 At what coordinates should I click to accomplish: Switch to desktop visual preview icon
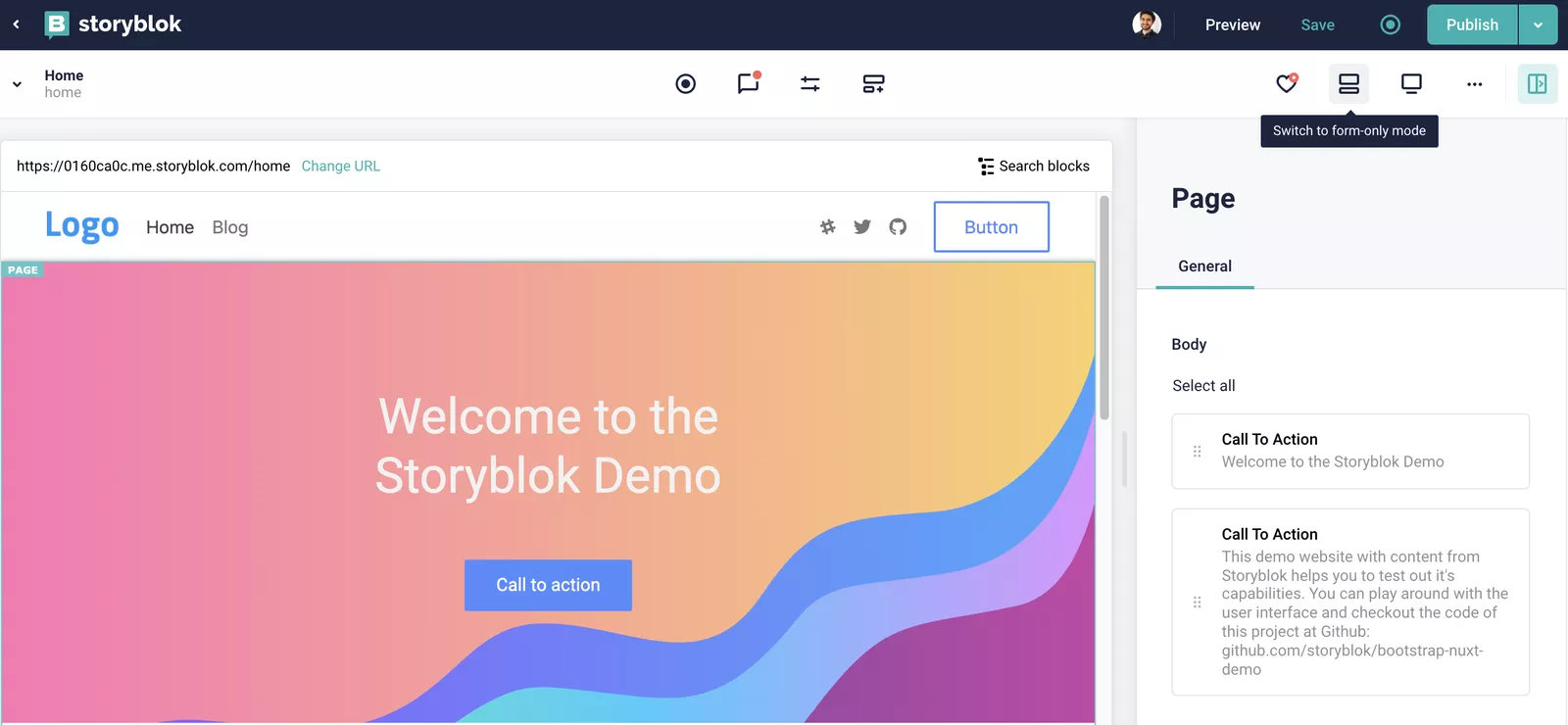click(x=1411, y=83)
